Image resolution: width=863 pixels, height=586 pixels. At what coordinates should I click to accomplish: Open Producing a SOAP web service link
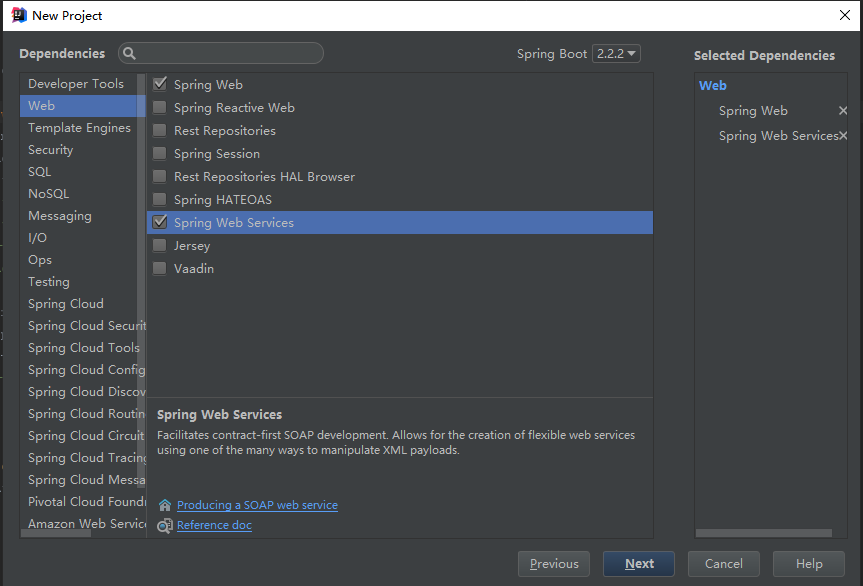pos(258,505)
